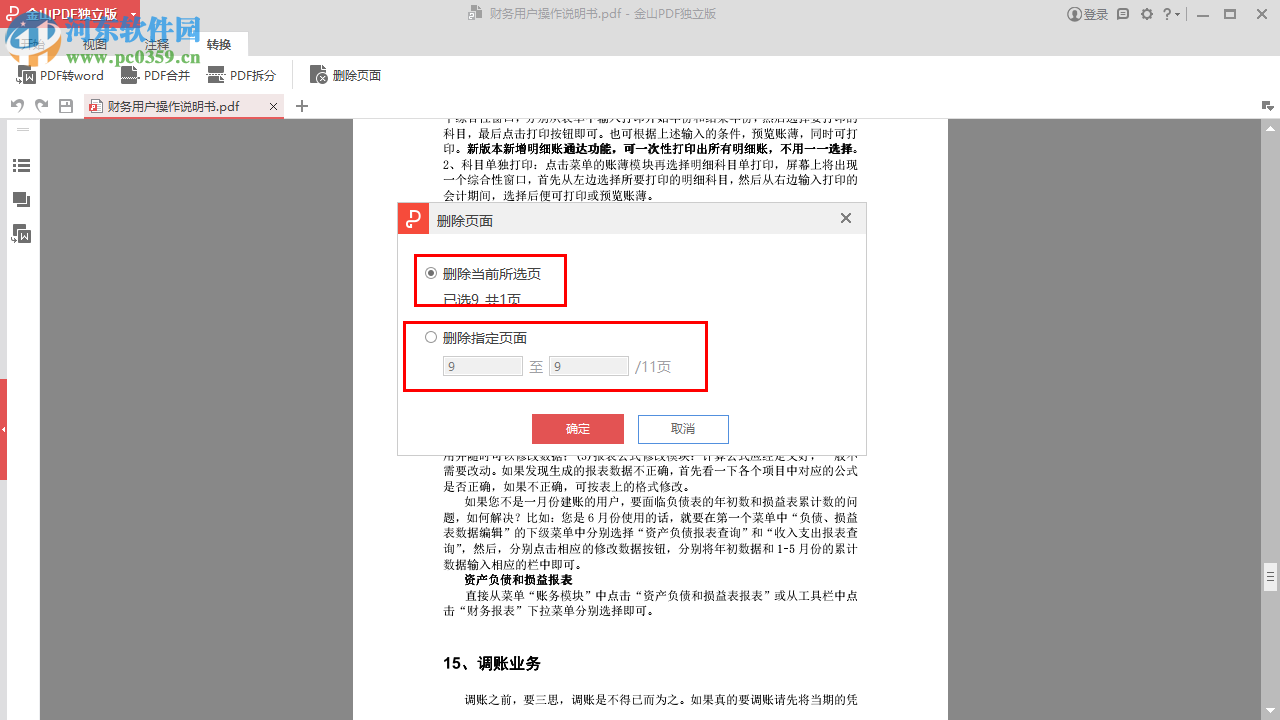Select the 删除指定页面 radio option
Image resolution: width=1280 pixels, height=720 pixels.
(x=430, y=337)
